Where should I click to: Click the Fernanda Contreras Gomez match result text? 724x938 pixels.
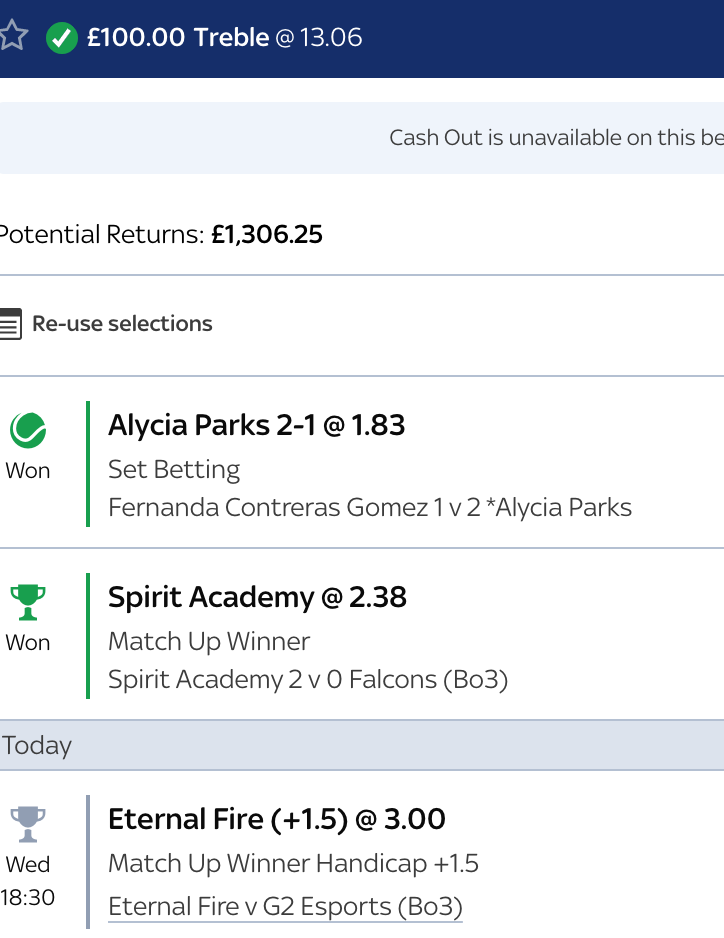[370, 508]
